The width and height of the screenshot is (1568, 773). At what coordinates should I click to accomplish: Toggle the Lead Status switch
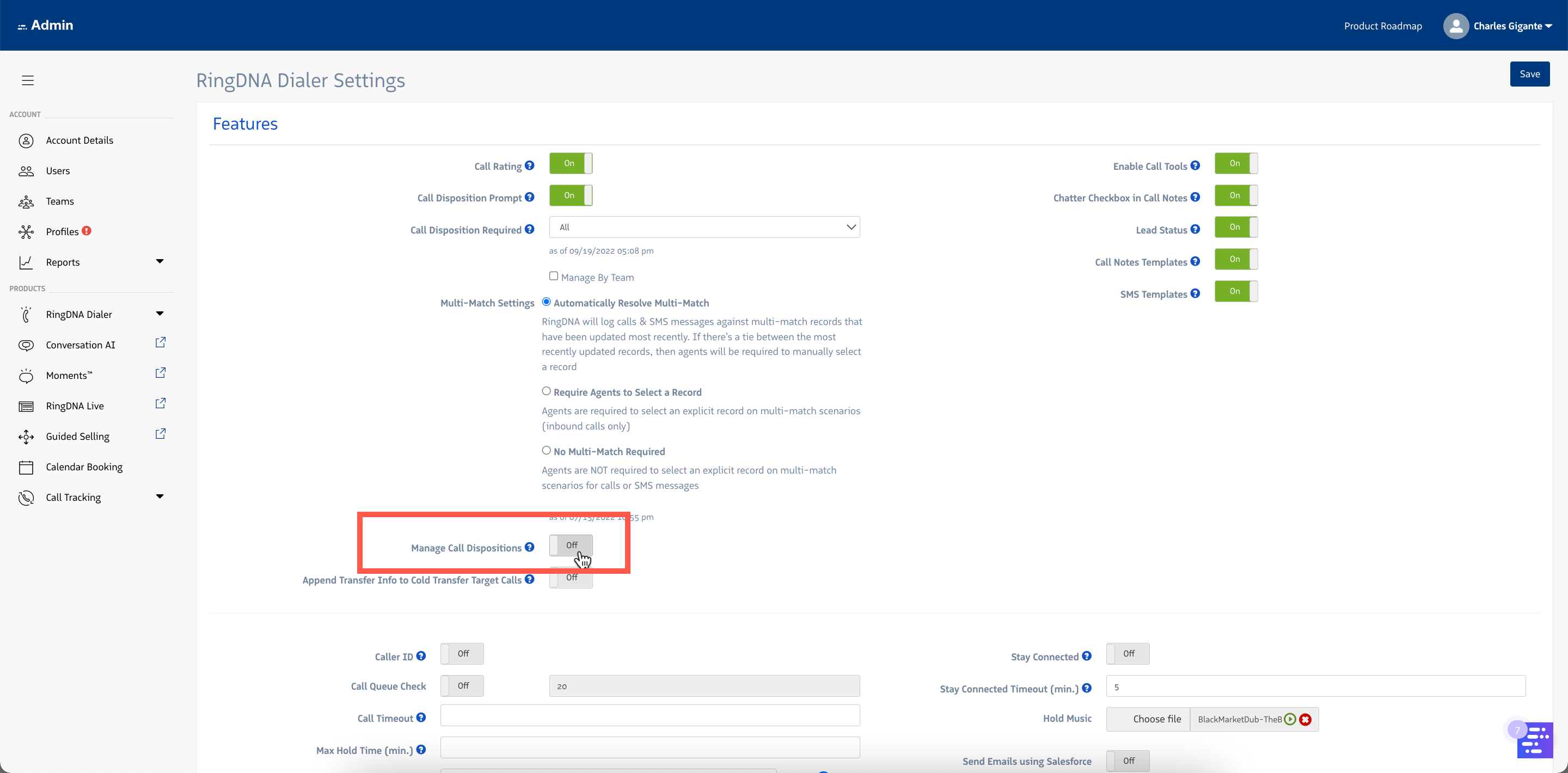[1236, 227]
